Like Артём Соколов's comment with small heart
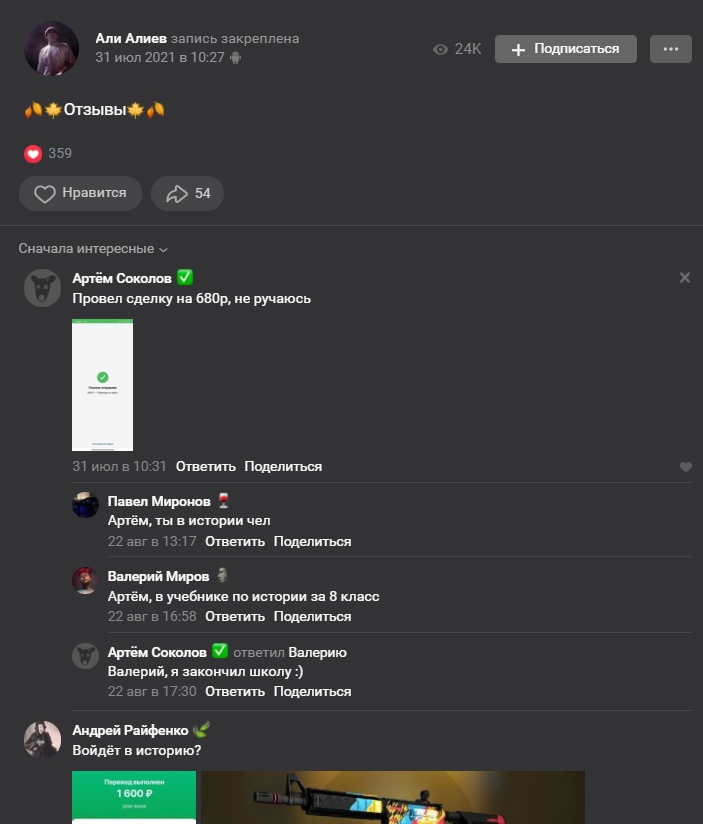The width and height of the screenshot is (703, 824). click(x=685, y=467)
